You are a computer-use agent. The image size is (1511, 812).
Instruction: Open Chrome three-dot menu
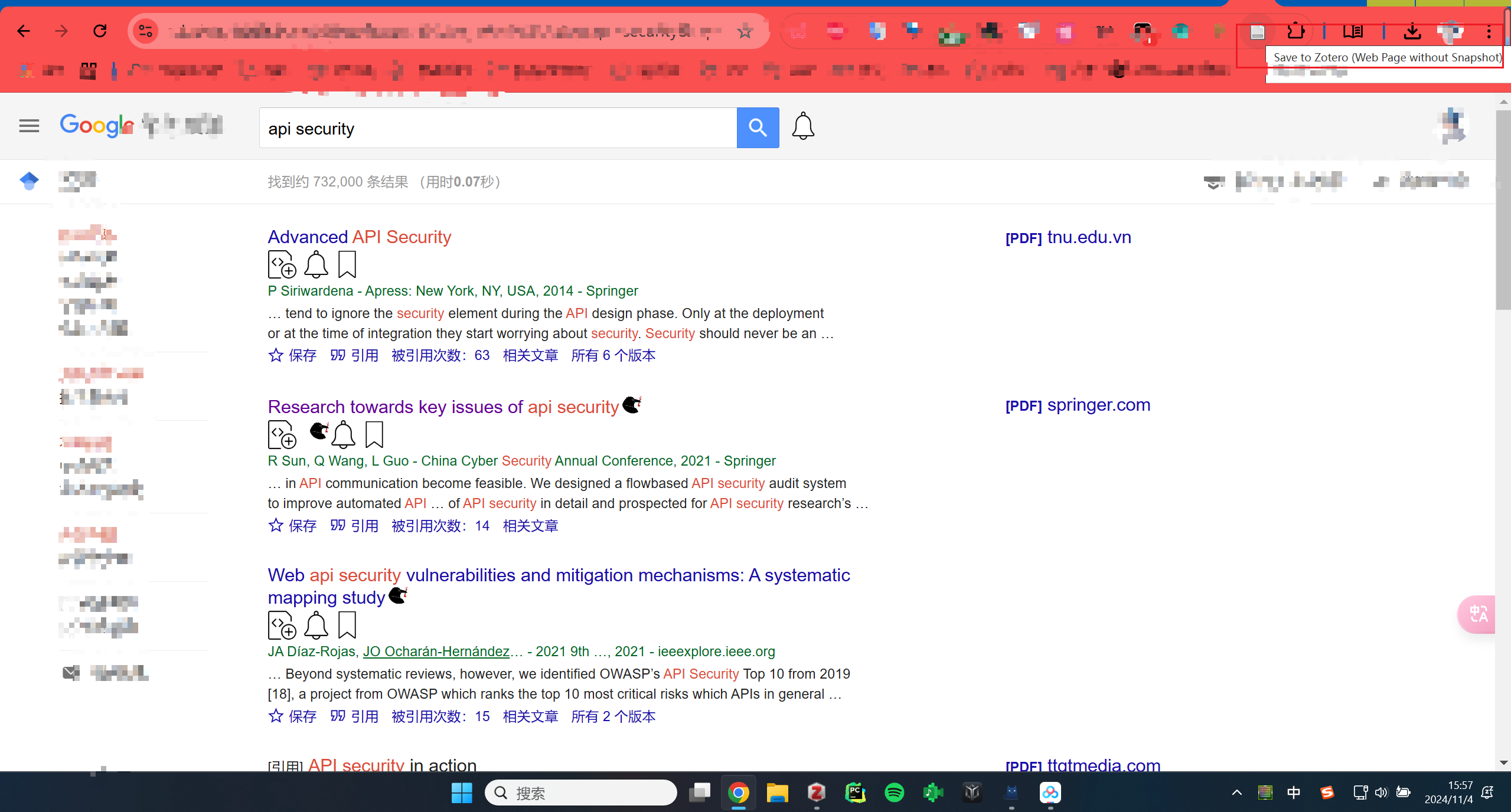1489,32
